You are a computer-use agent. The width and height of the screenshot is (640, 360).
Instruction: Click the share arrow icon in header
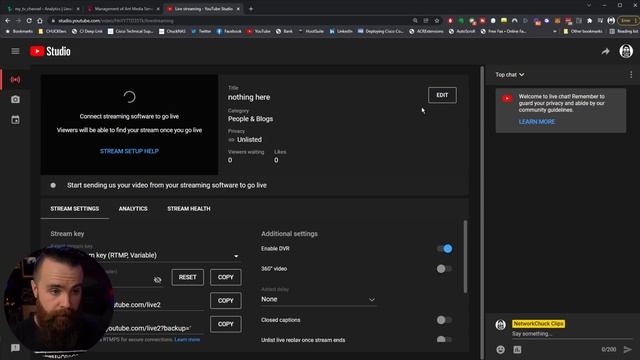pyautogui.click(x=605, y=51)
